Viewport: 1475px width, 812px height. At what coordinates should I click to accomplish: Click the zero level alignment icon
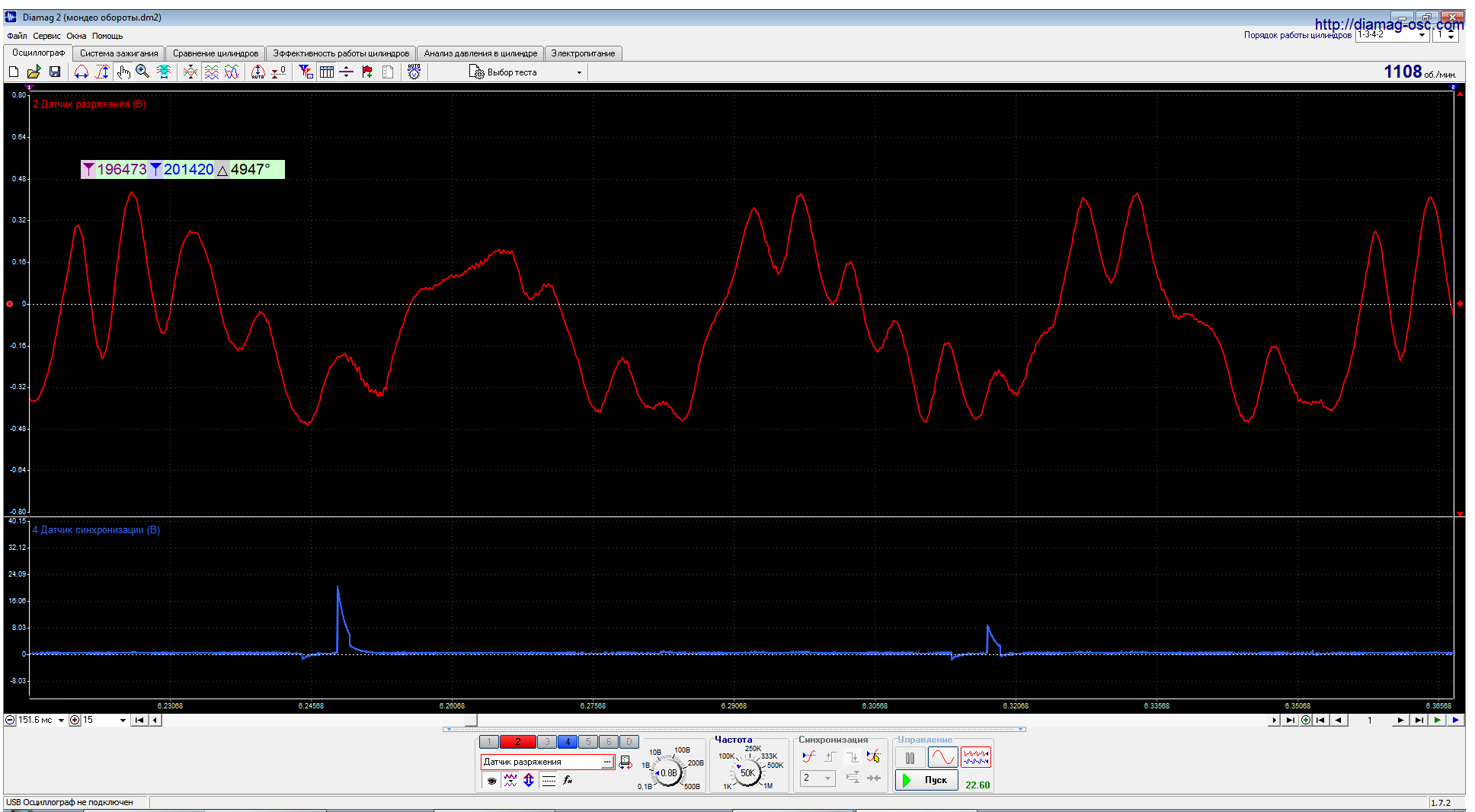tap(279, 72)
